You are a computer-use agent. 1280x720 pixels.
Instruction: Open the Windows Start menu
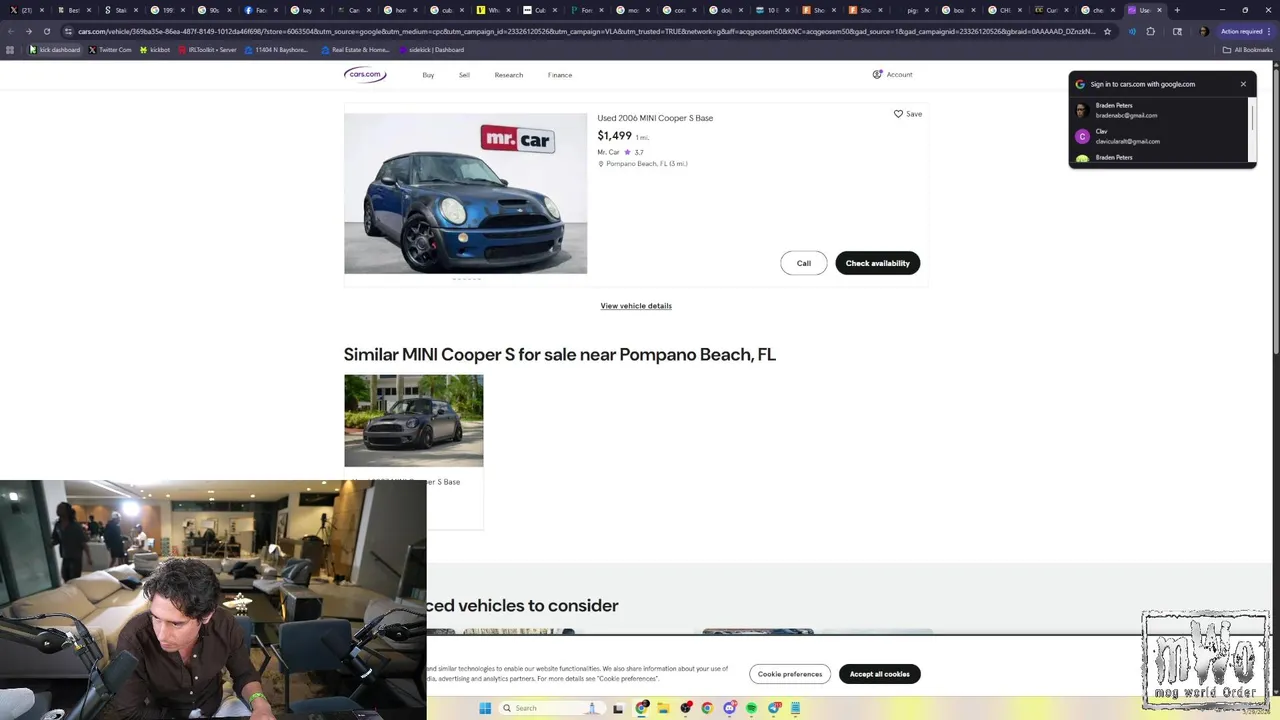coord(485,708)
